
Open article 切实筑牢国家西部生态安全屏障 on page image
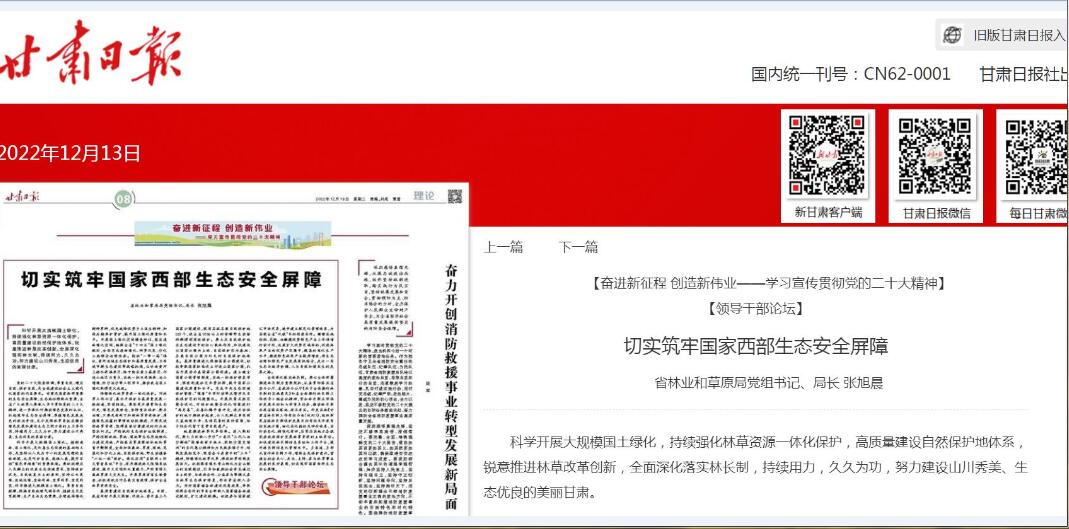tap(170, 280)
